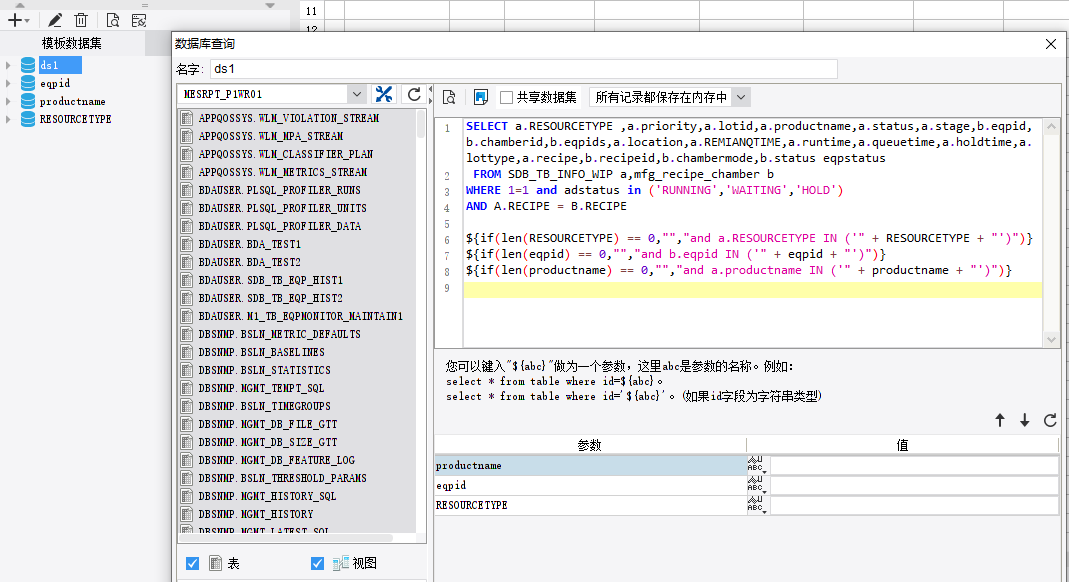Click the empty highlighted line 9 in SQL editor

point(753,288)
